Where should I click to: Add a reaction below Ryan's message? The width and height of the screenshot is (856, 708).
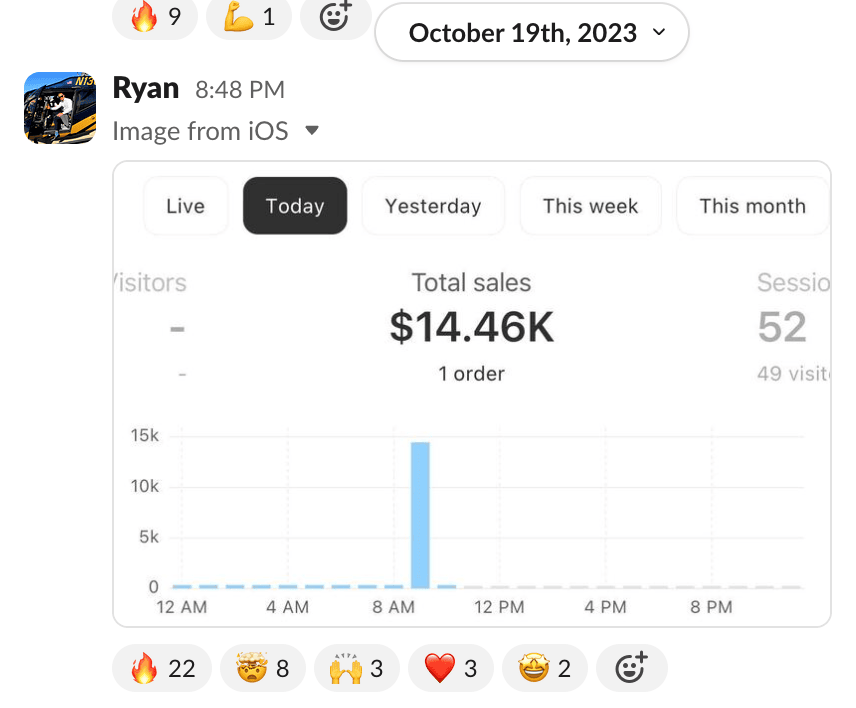(630, 668)
